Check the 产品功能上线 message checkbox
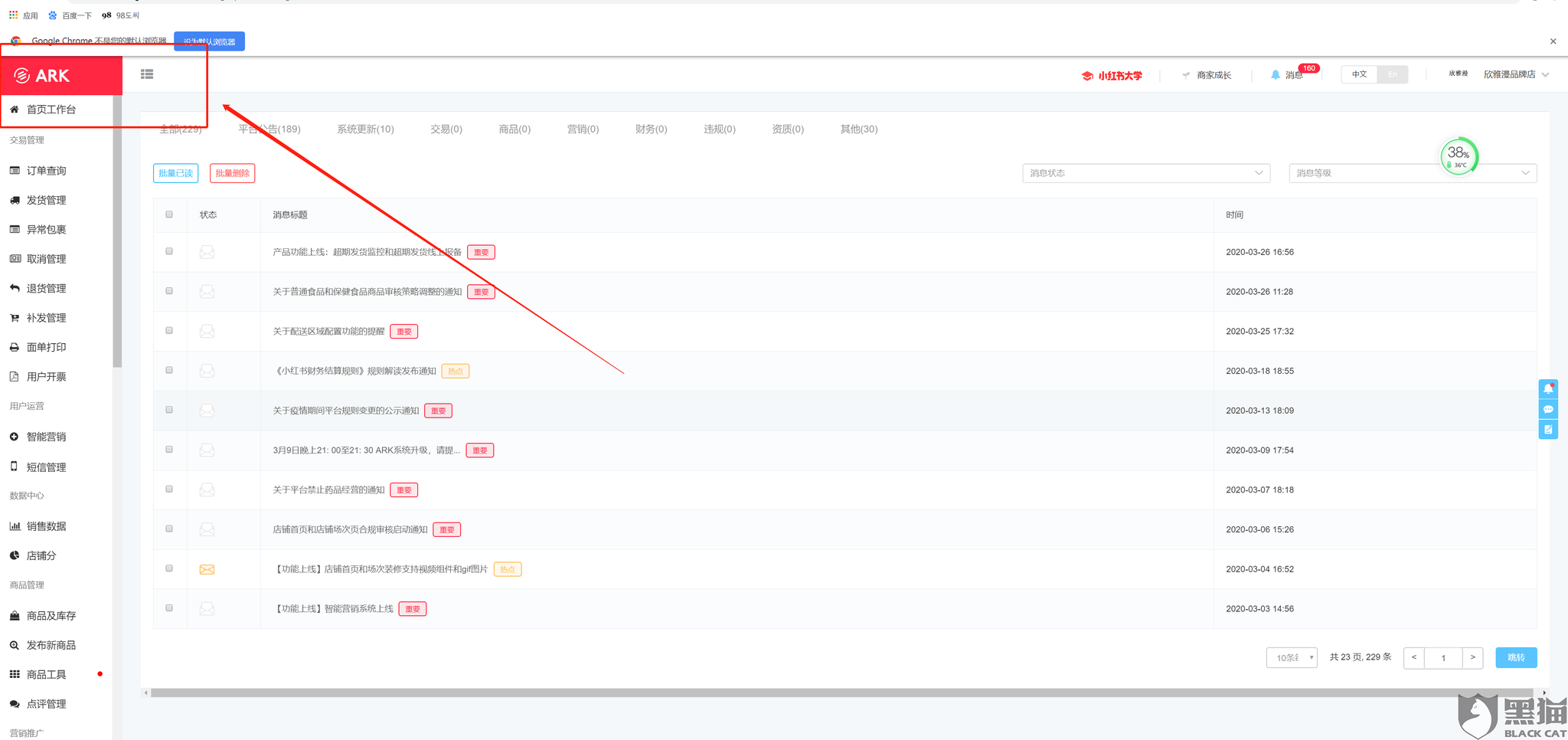 (169, 251)
